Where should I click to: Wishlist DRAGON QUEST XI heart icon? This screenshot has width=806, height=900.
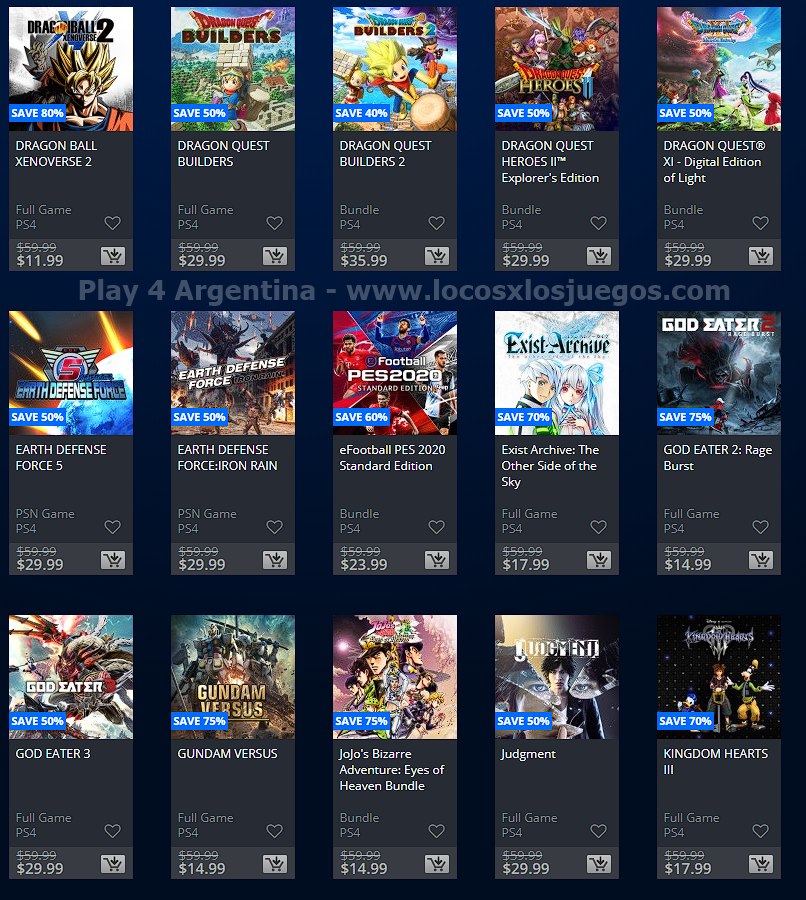click(761, 223)
